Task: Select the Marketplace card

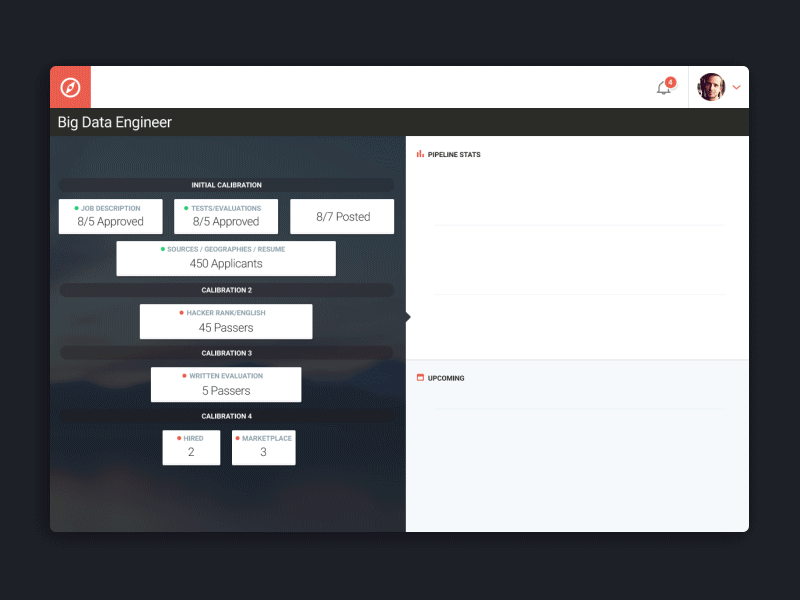Action: (264, 447)
